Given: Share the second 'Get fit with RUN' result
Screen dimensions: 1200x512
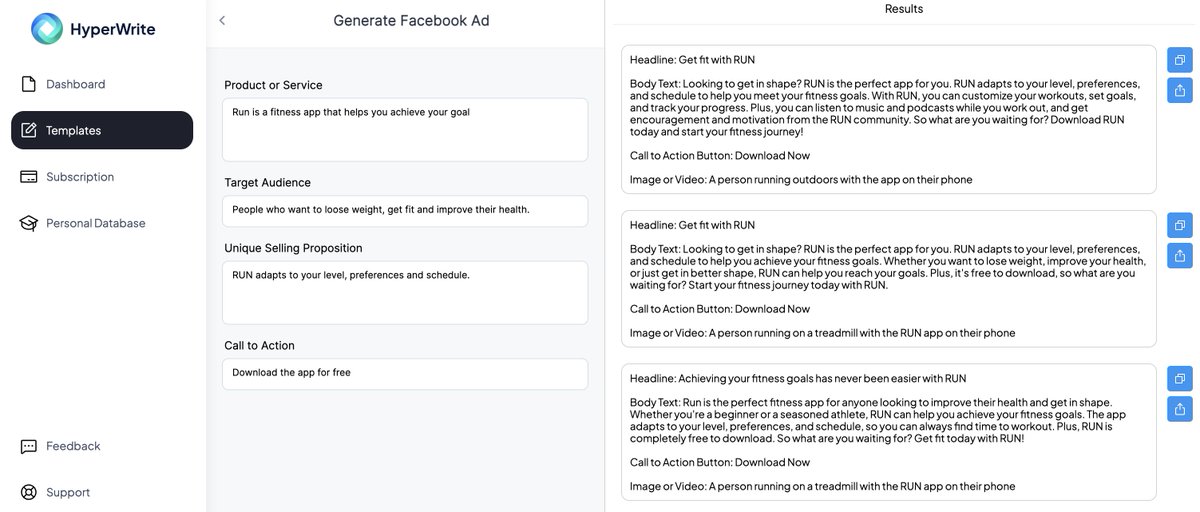Looking at the screenshot, I should (1180, 255).
